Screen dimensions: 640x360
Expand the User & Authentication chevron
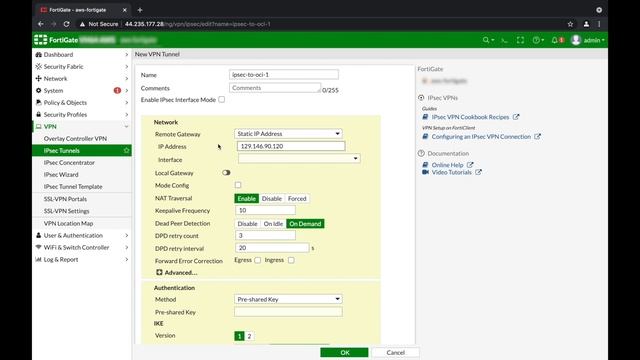[127, 236]
